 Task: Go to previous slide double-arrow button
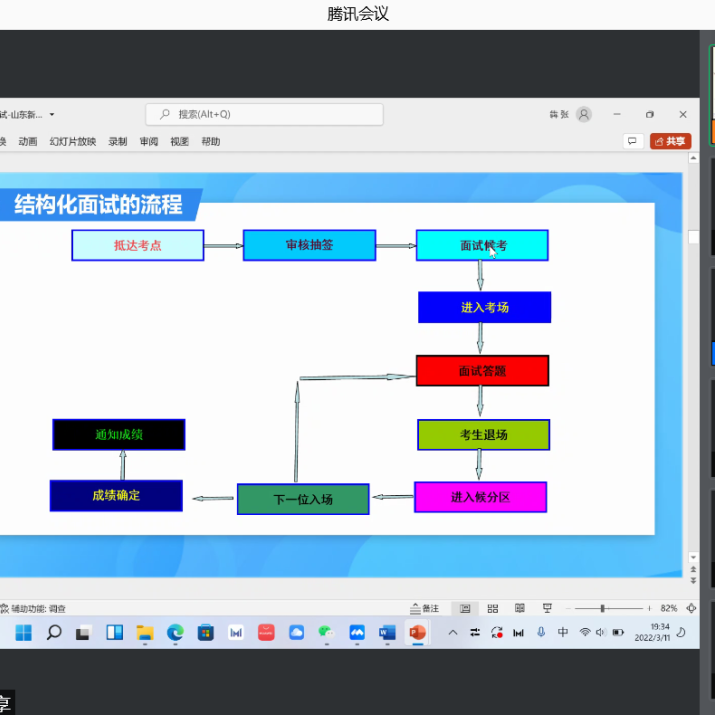693,570
